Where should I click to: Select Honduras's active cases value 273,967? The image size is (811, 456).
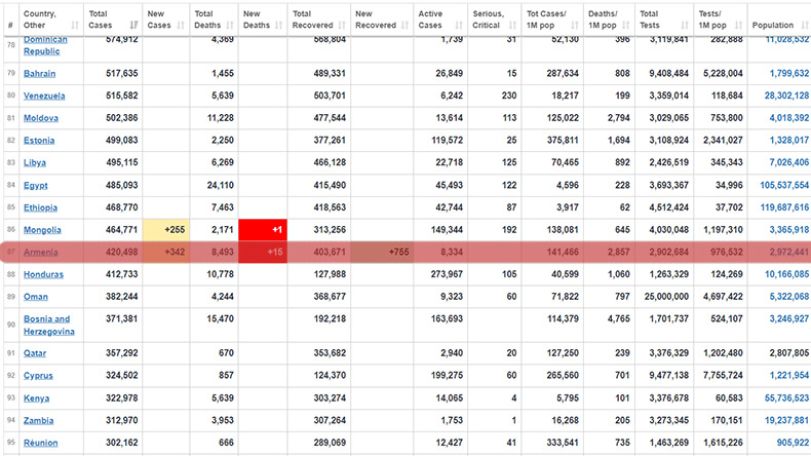click(447, 274)
